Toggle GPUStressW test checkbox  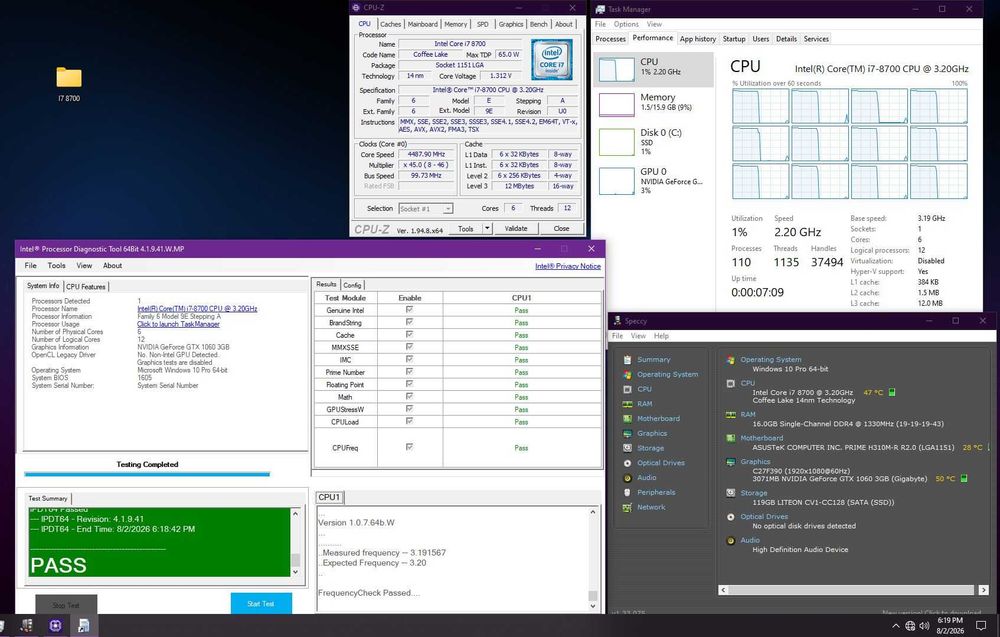(x=409, y=409)
